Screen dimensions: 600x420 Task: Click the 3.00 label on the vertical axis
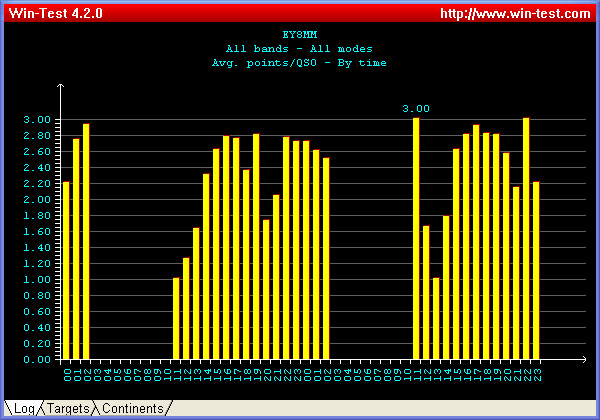37,120
